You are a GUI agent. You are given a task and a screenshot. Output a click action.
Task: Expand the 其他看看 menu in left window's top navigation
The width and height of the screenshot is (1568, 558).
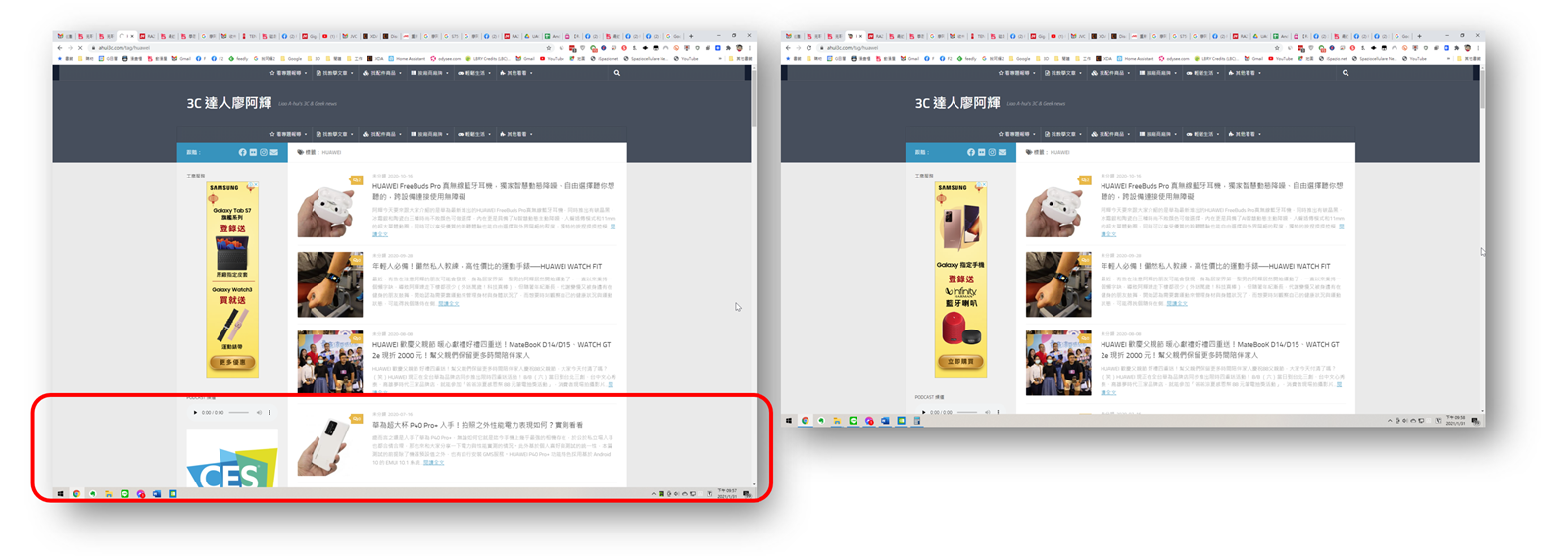click(x=515, y=73)
